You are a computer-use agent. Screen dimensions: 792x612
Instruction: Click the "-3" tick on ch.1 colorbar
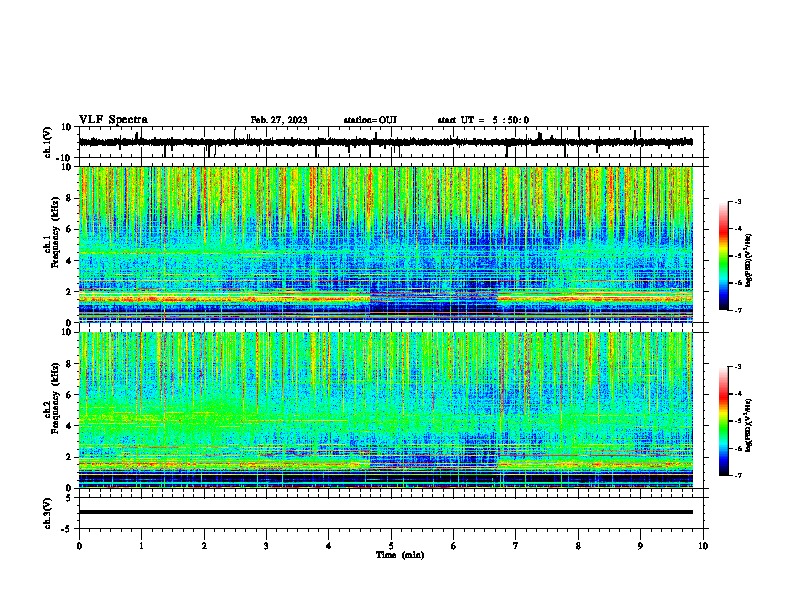coord(737,201)
